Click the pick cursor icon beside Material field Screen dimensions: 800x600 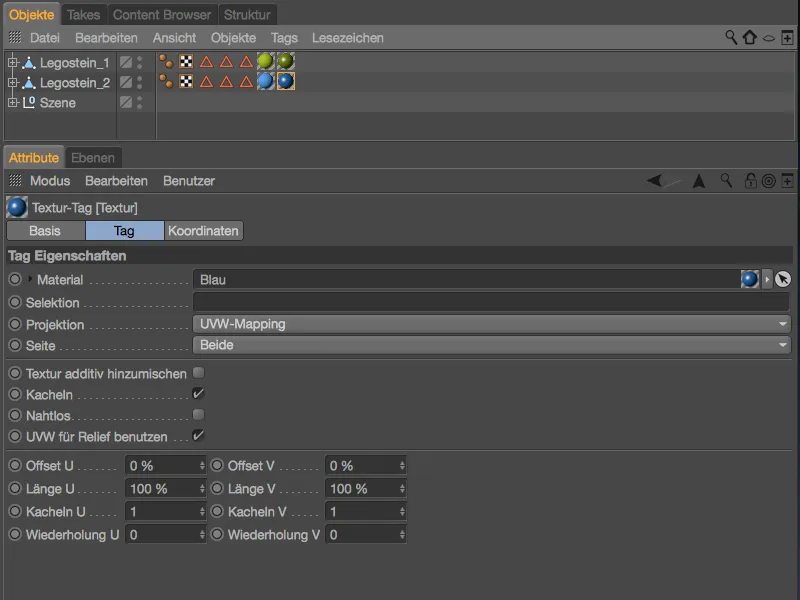pyautogui.click(x=783, y=279)
